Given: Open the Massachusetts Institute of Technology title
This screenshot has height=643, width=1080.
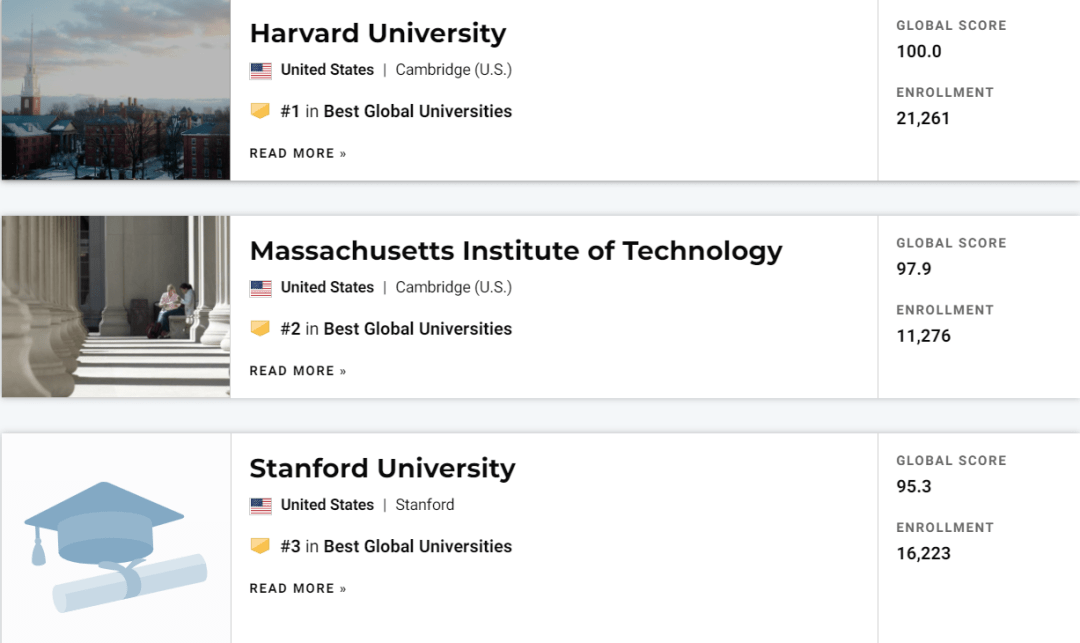Looking at the screenshot, I should (x=516, y=251).
